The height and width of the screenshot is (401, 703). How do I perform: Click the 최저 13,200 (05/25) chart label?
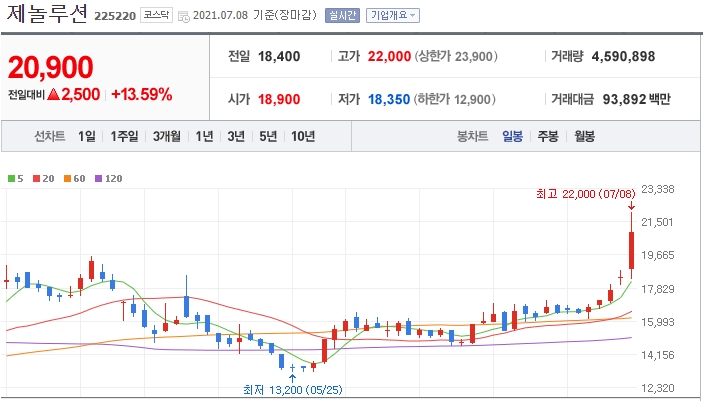(292, 389)
